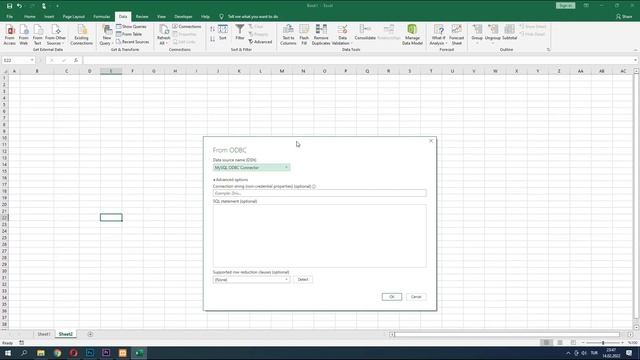Click the Tell me what you want box

249,17
